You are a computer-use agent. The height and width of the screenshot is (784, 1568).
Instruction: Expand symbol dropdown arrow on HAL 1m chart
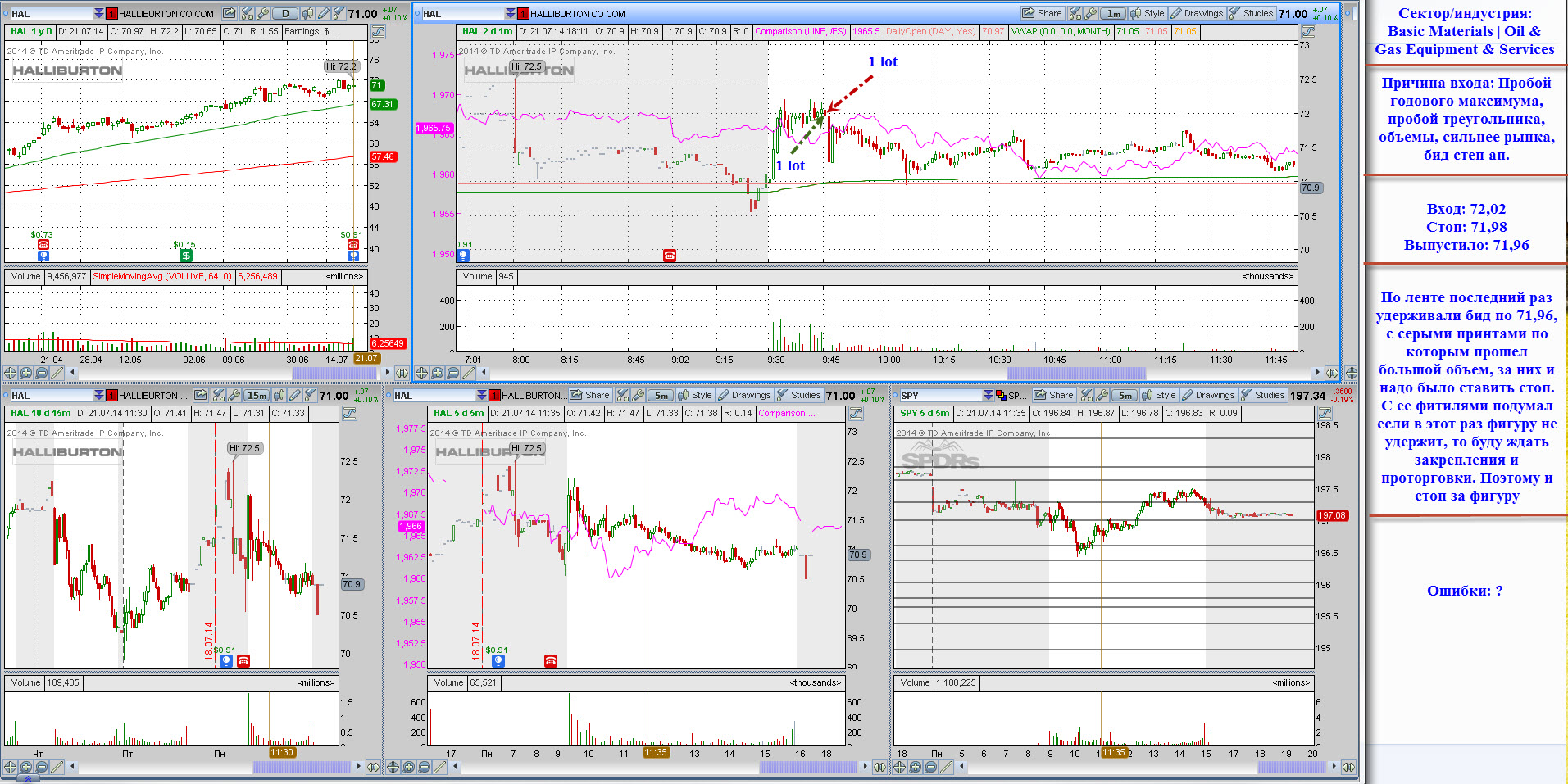pyautogui.click(x=510, y=13)
